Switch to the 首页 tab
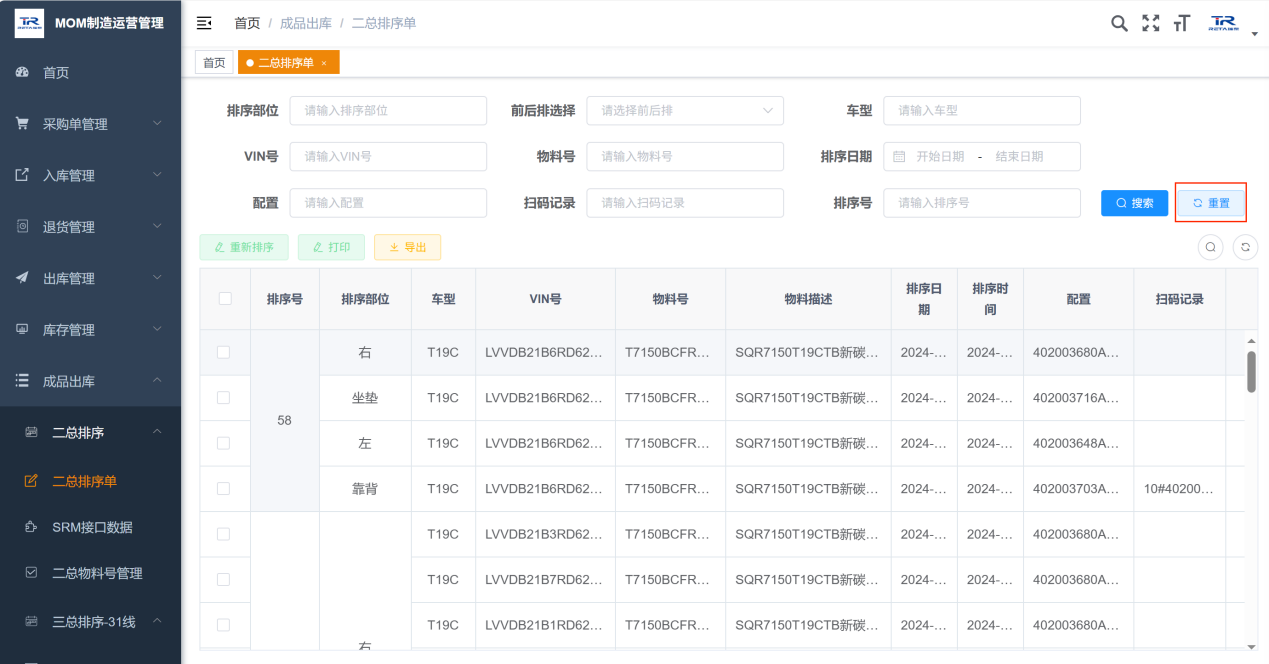 [x=214, y=63]
